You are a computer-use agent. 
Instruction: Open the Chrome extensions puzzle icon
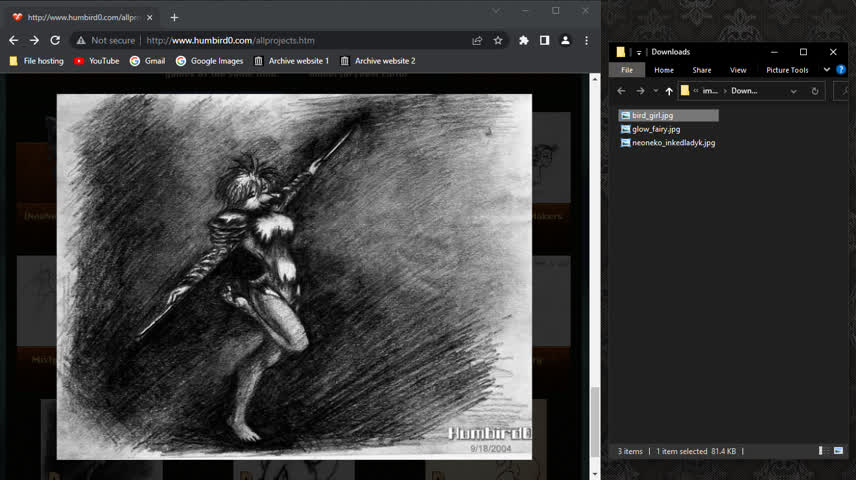(x=523, y=40)
